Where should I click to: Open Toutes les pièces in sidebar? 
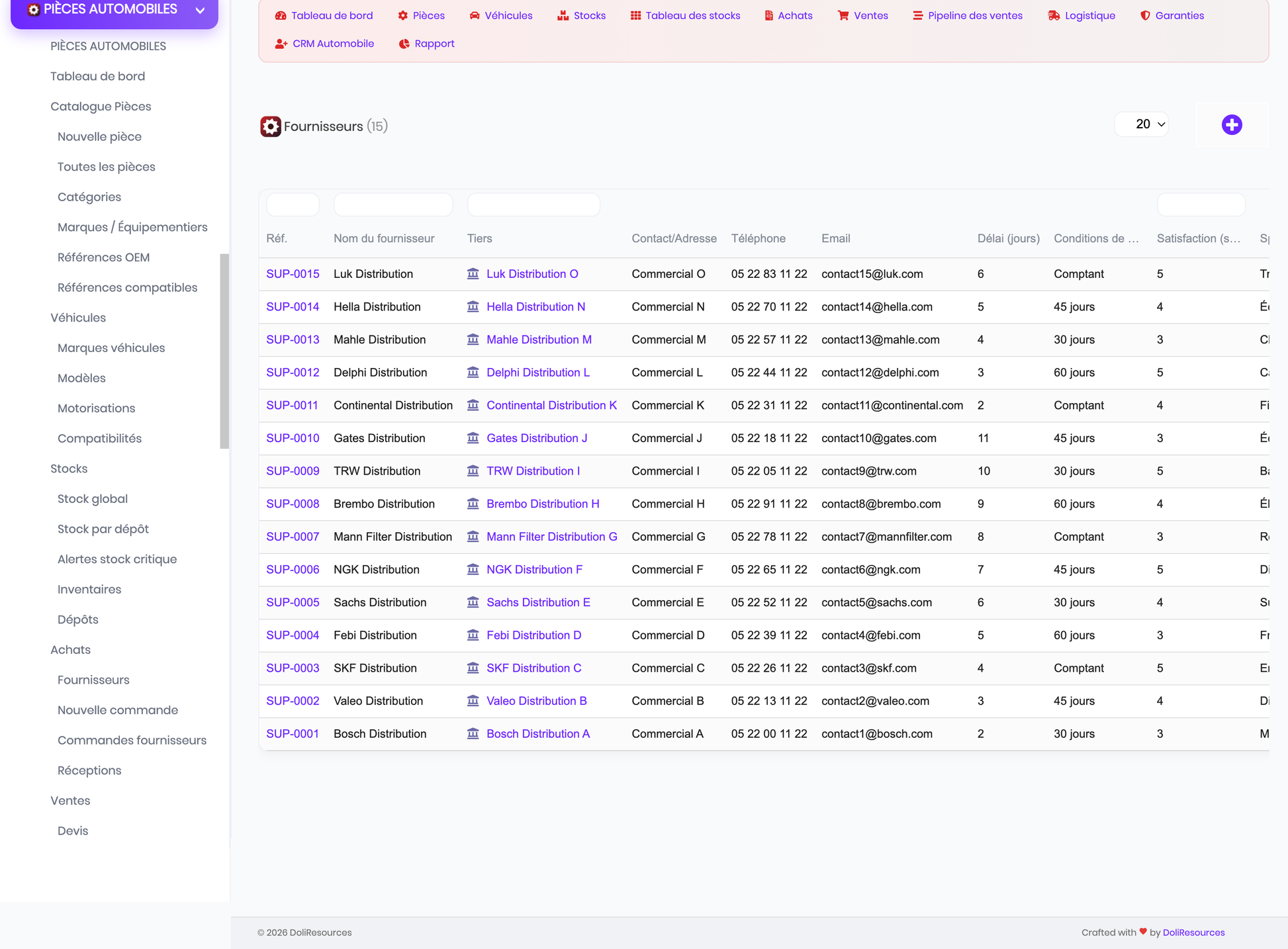(x=106, y=167)
